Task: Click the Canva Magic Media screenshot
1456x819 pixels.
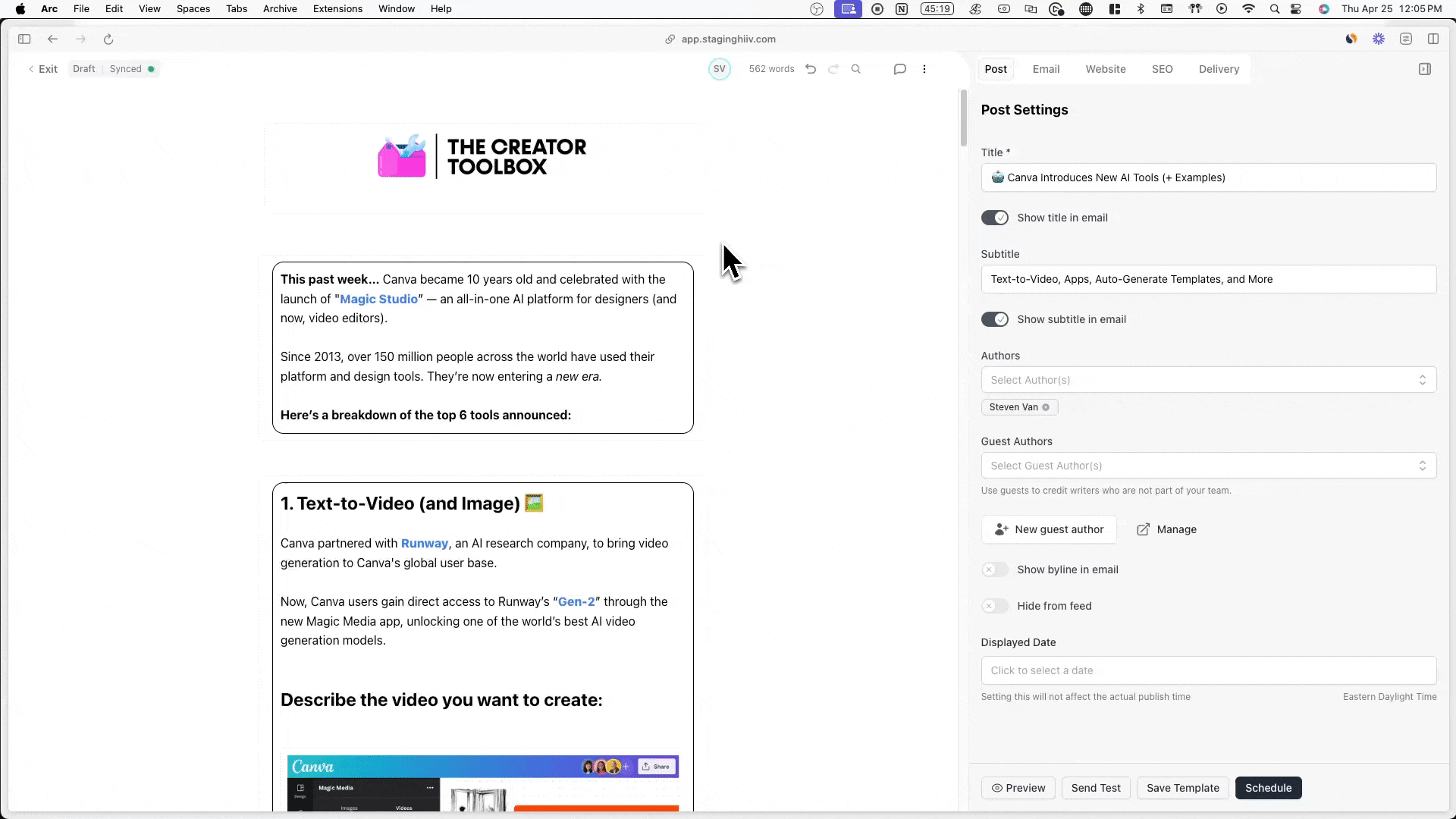Action: [x=483, y=783]
